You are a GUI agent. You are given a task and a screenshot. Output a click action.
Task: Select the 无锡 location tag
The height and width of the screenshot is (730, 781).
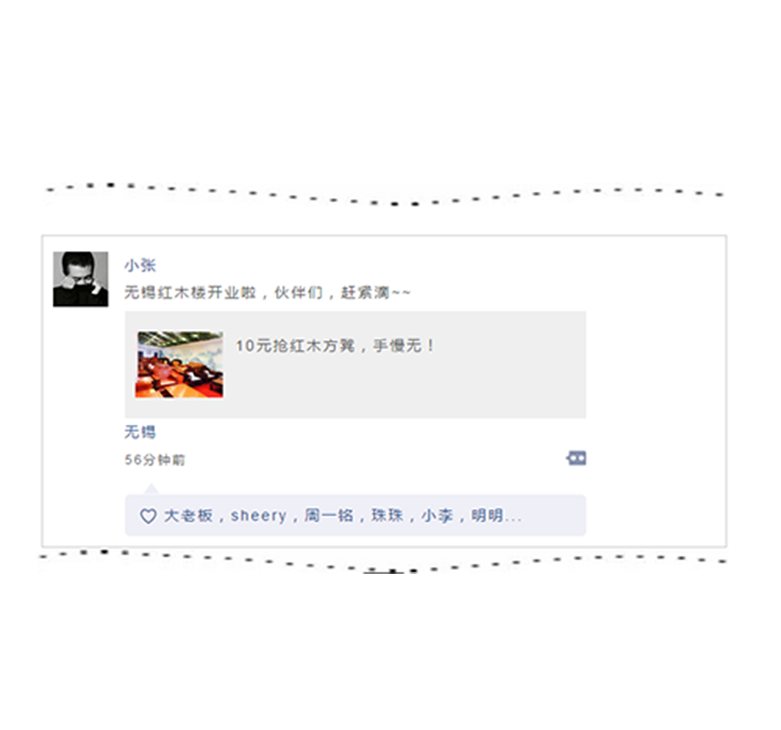(x=140, y=432)
